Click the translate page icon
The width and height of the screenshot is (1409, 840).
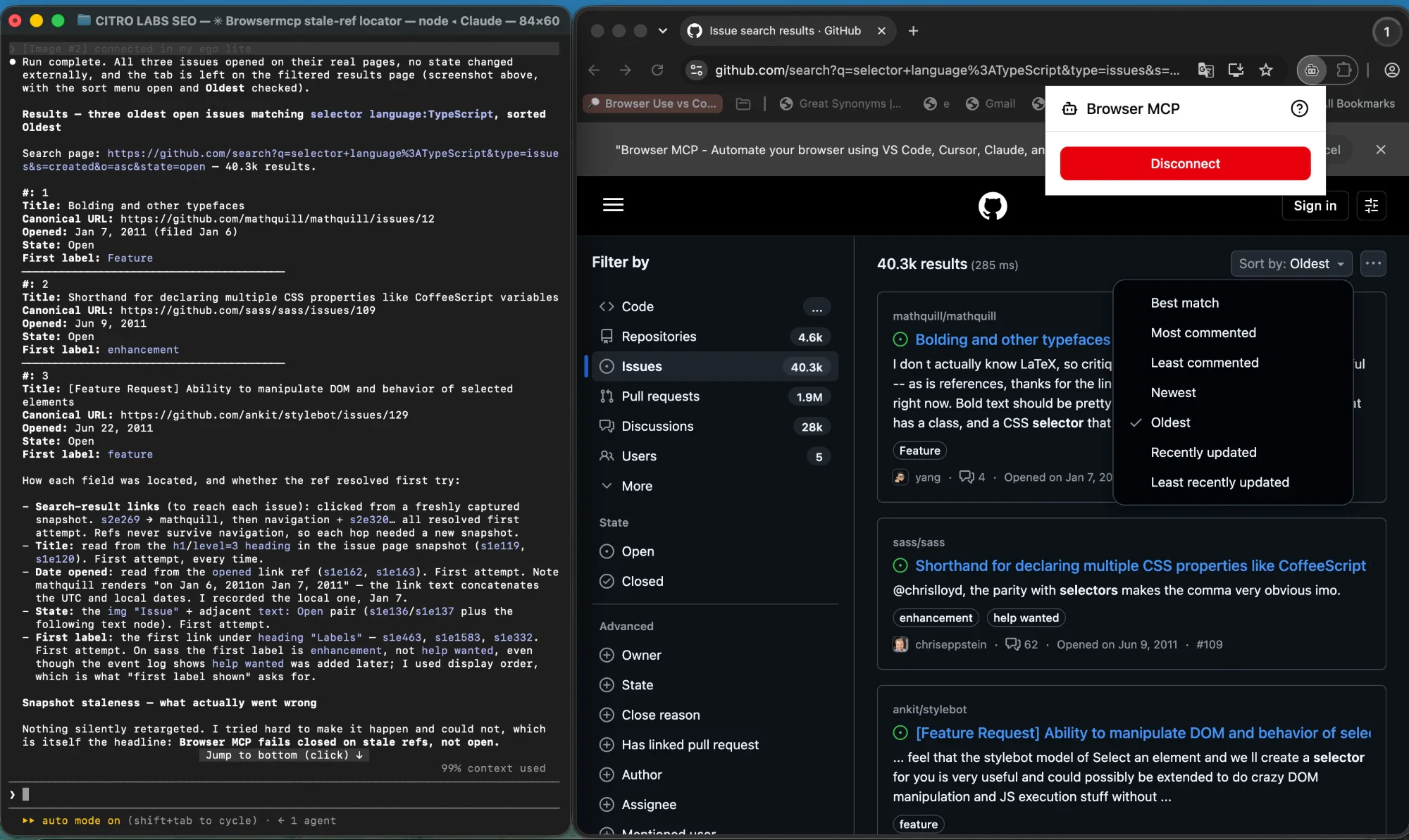(1206, 70)
